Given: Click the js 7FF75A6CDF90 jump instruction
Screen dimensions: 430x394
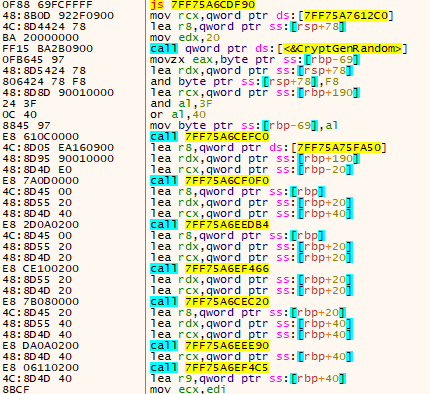Looking at the screenshot, I should [x=202, y=5].
